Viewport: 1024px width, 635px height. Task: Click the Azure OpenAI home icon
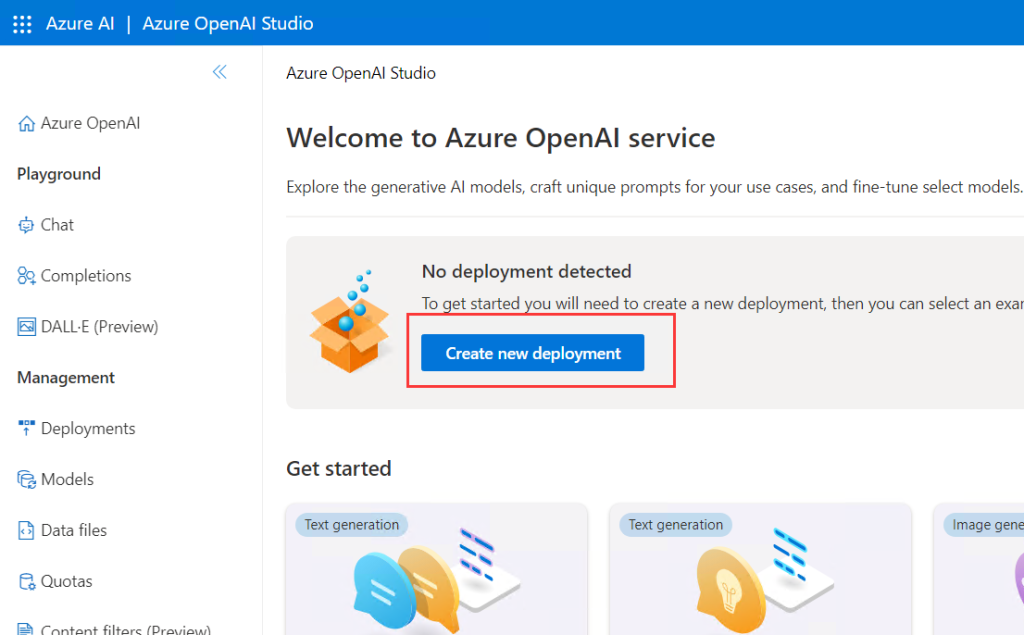(27, 124)
